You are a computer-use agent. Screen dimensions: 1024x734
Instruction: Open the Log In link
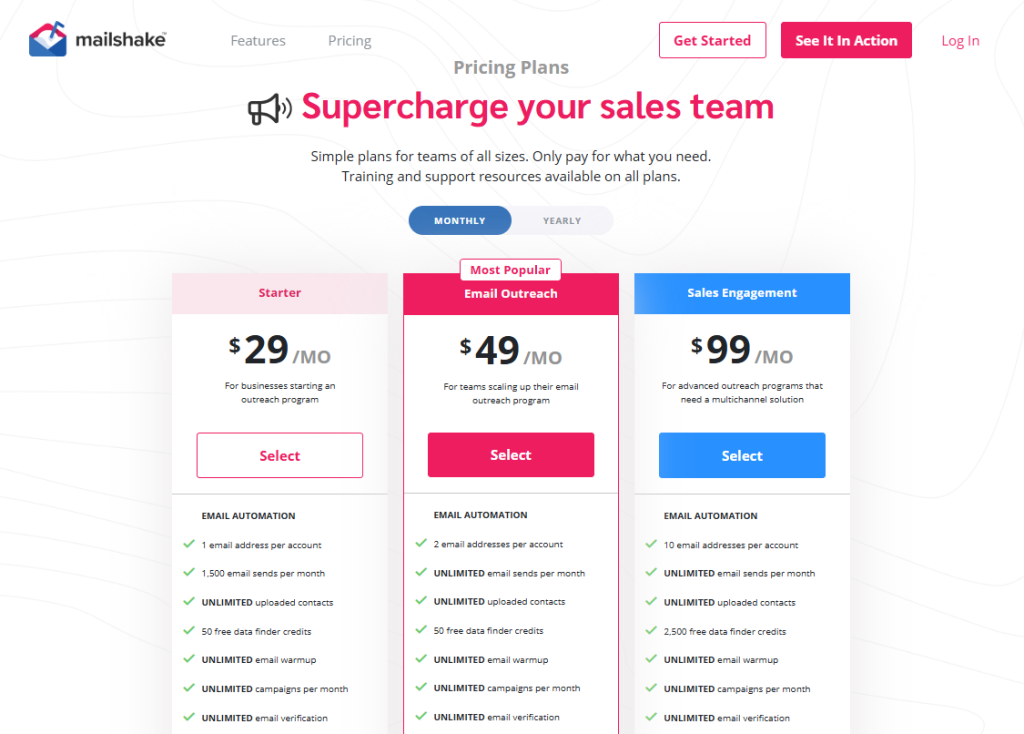coord(960,40)
